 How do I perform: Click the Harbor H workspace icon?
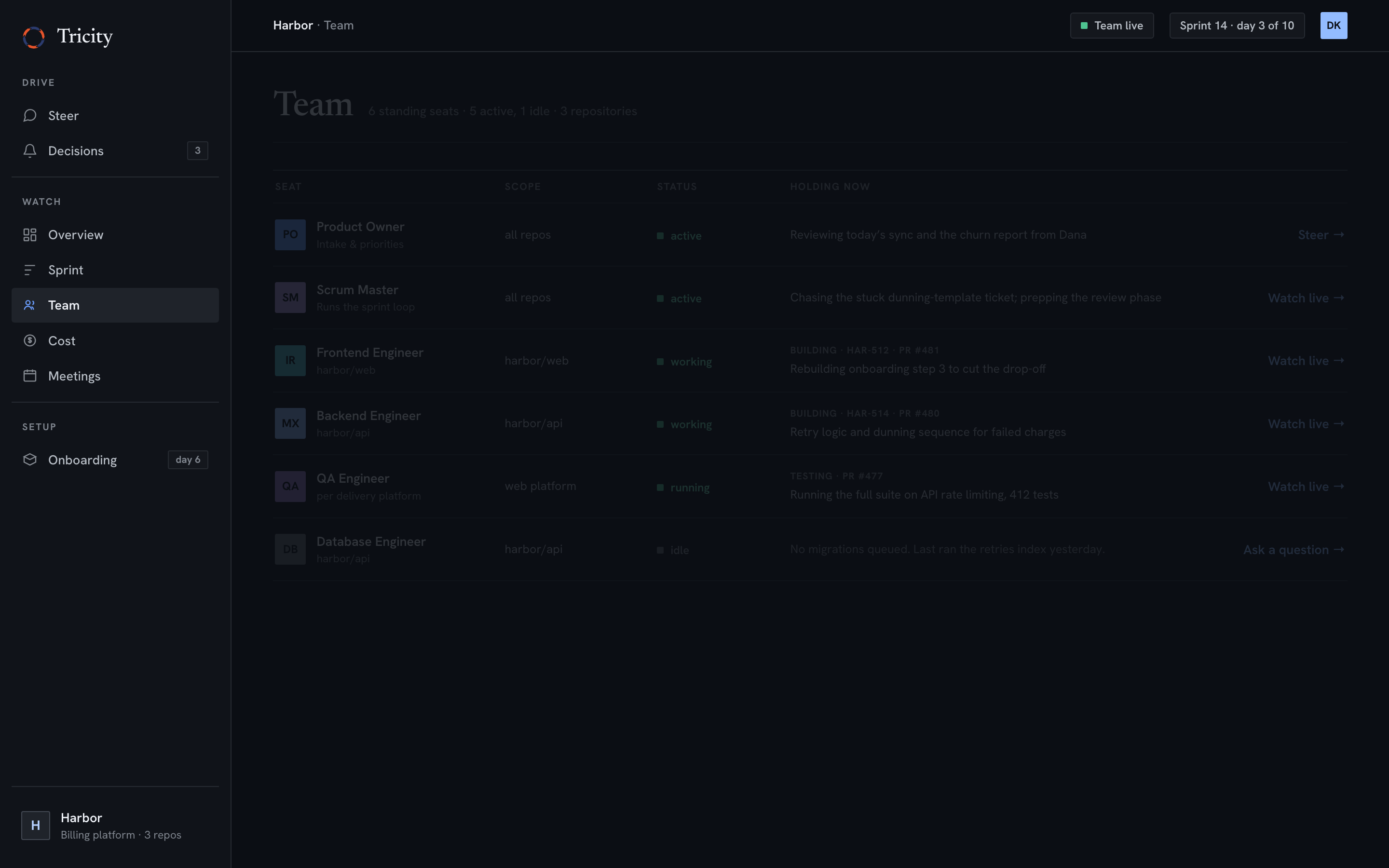(36, 826)
